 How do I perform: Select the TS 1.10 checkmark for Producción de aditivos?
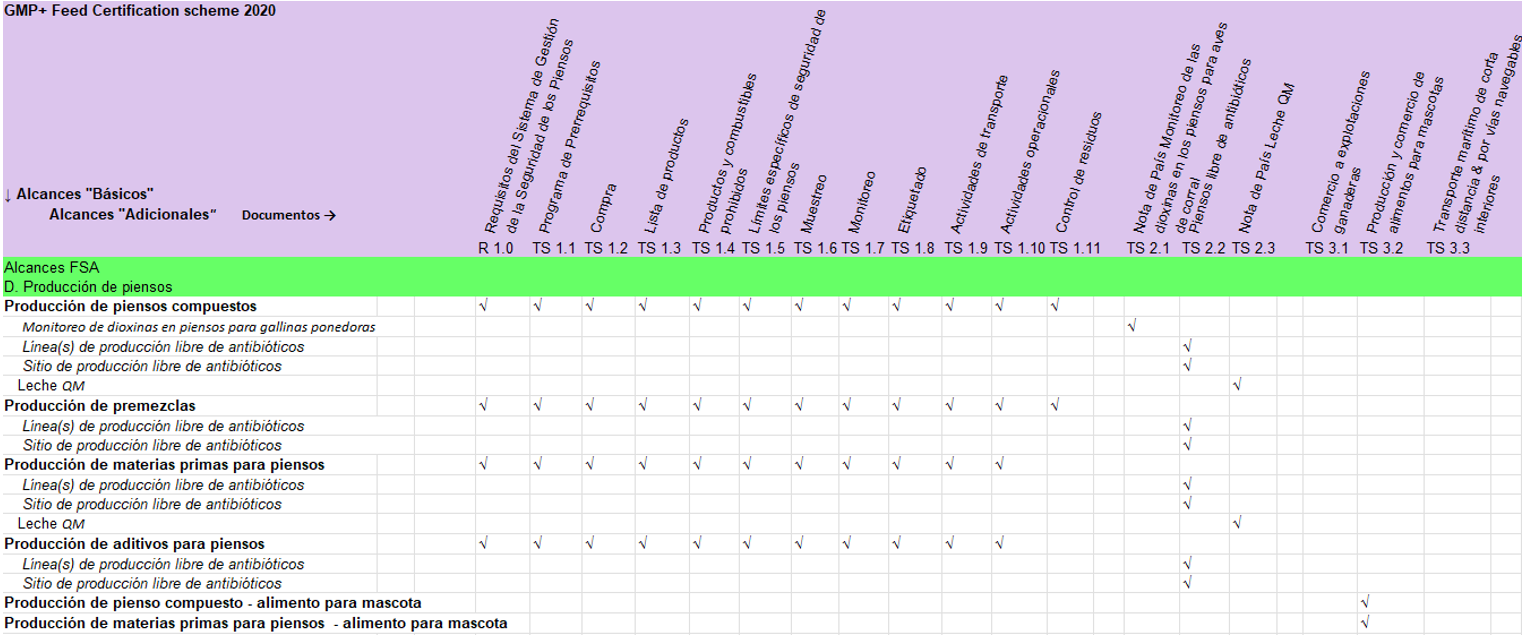pos(1000,543)
